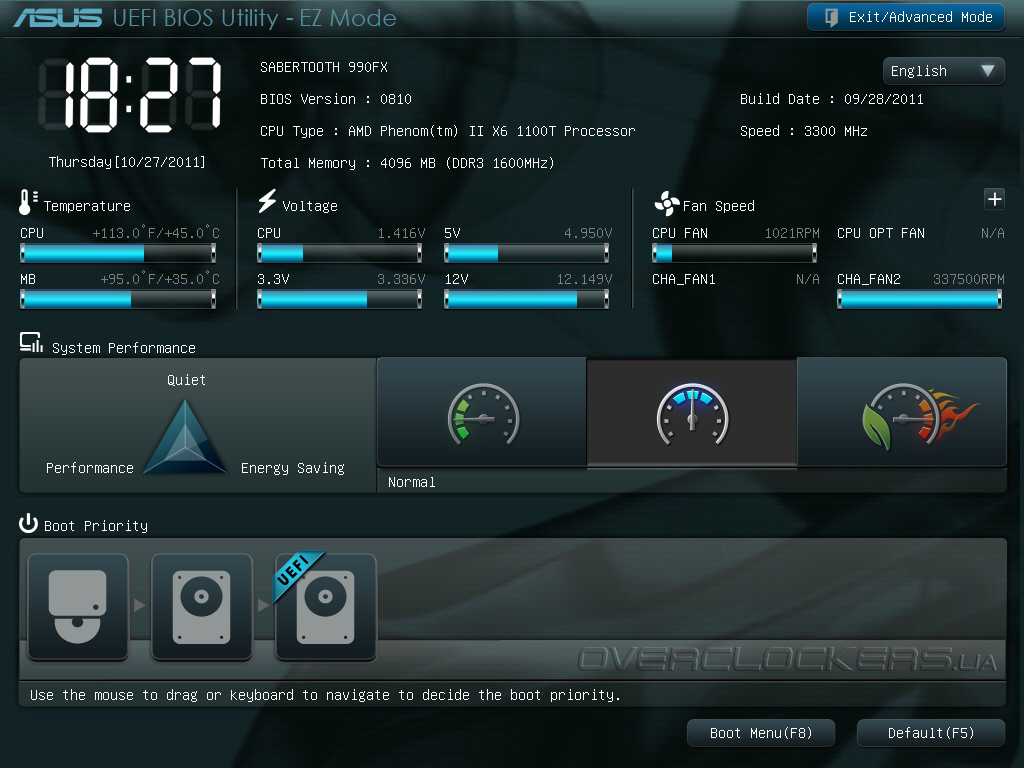Click the 337500RPM CHA_FAN2 value
This screenshot has height=768, width=1024.
coord(968,280)
